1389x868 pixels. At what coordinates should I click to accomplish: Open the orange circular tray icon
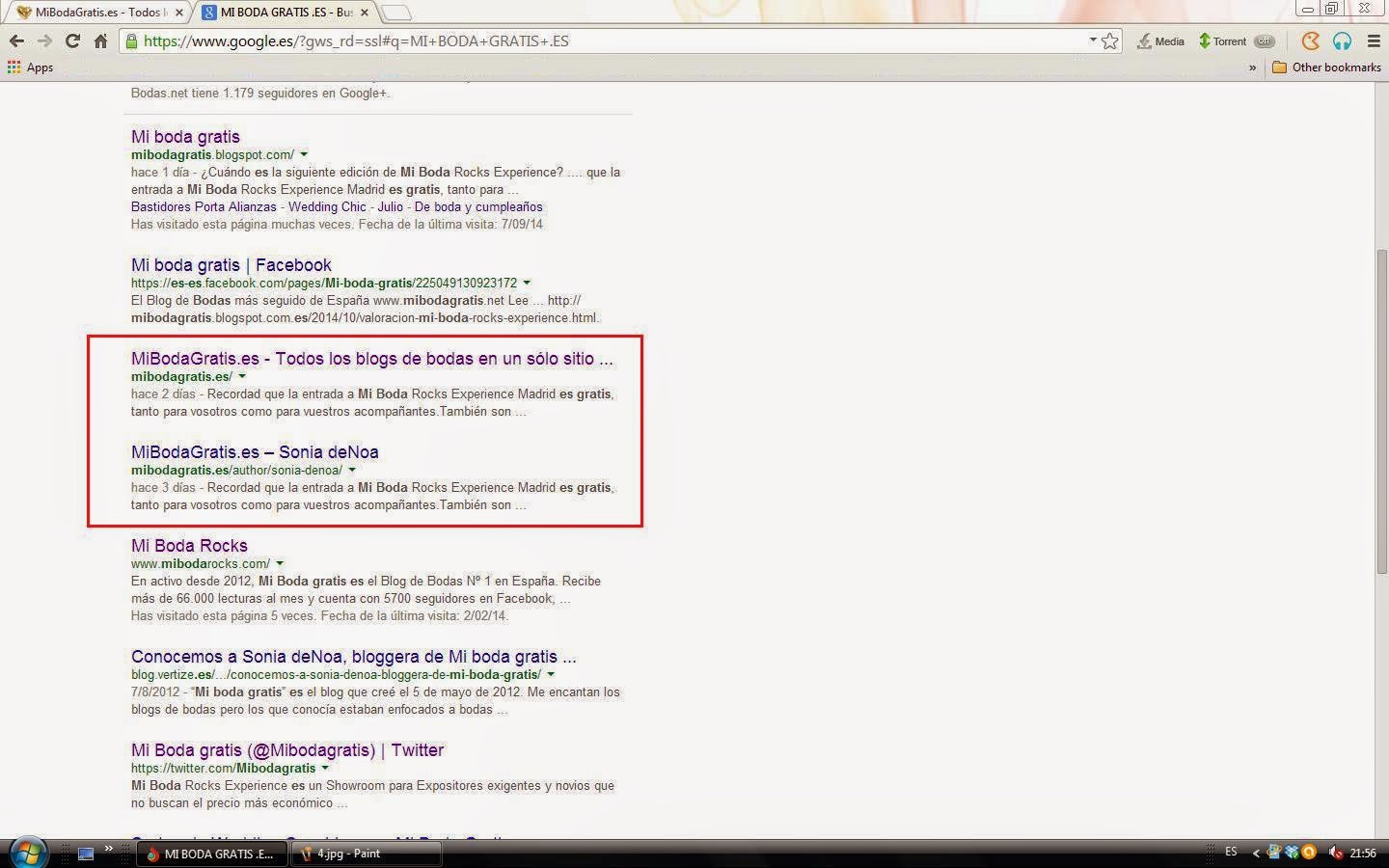1309,853
